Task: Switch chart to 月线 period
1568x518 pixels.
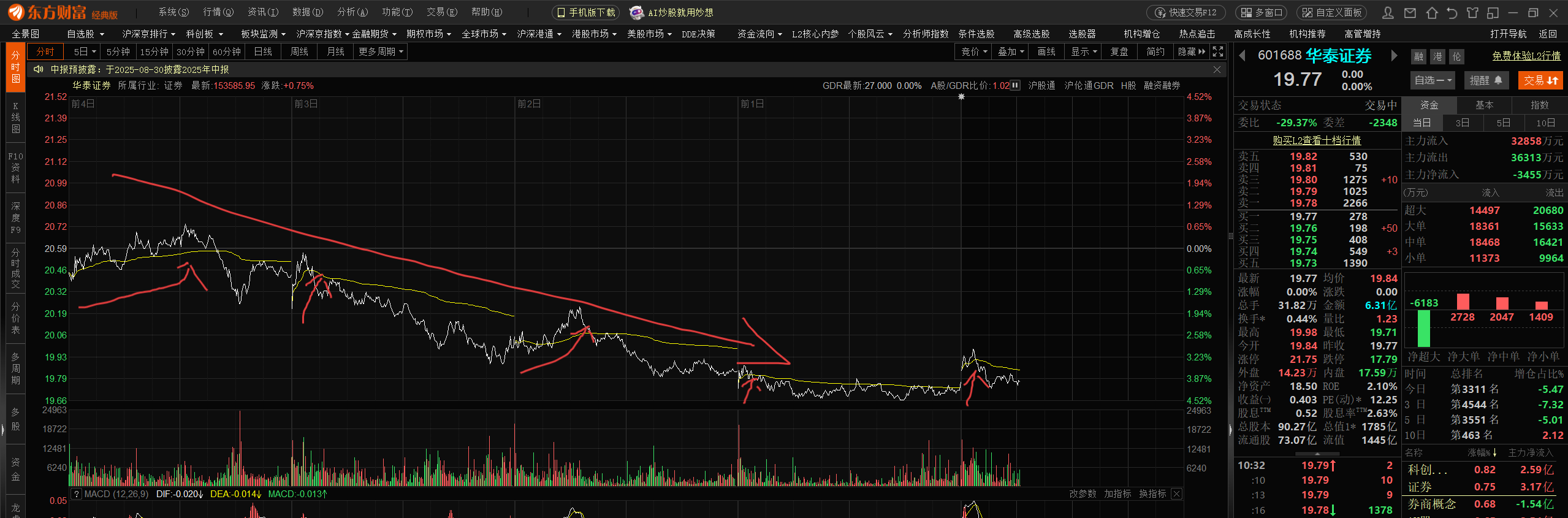Action: (x=335, y=51)
